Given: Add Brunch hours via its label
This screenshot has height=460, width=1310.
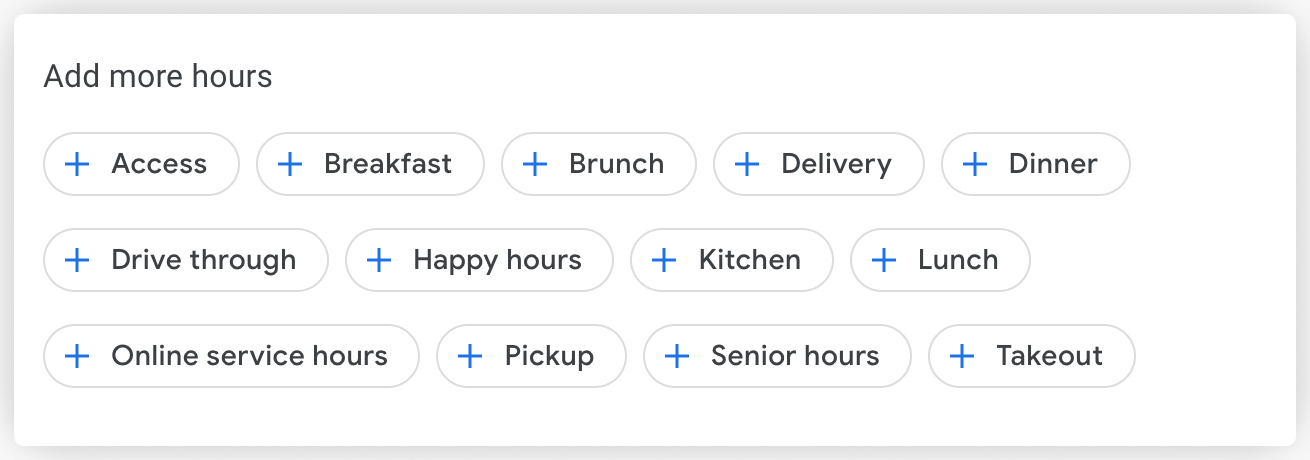Looking at the screenshot, I should pos(616,164).
